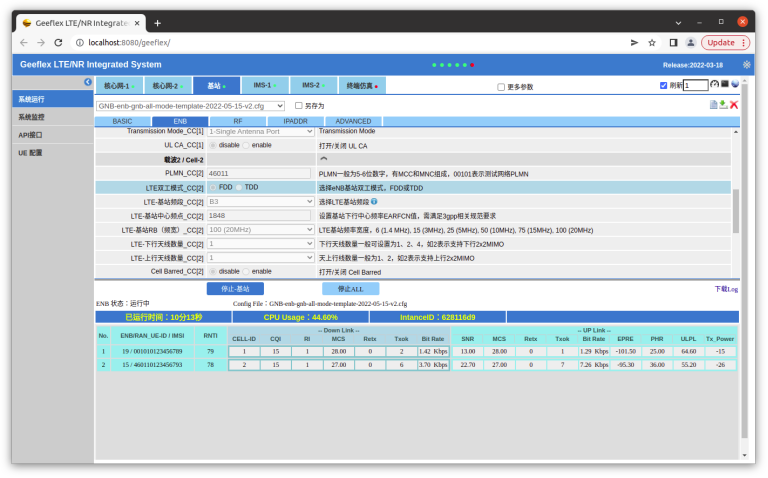768x478 pixels.
Task: Reload the page in Chrome
Action: pos(58,43)
